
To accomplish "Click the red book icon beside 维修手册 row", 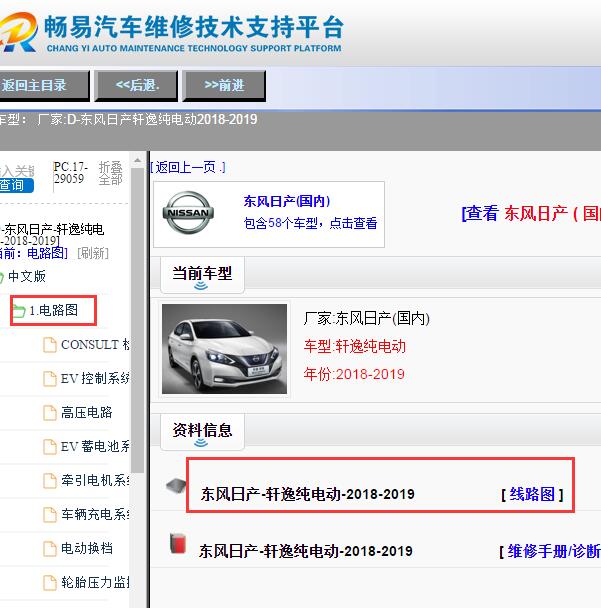I will [x=178, y=544].
